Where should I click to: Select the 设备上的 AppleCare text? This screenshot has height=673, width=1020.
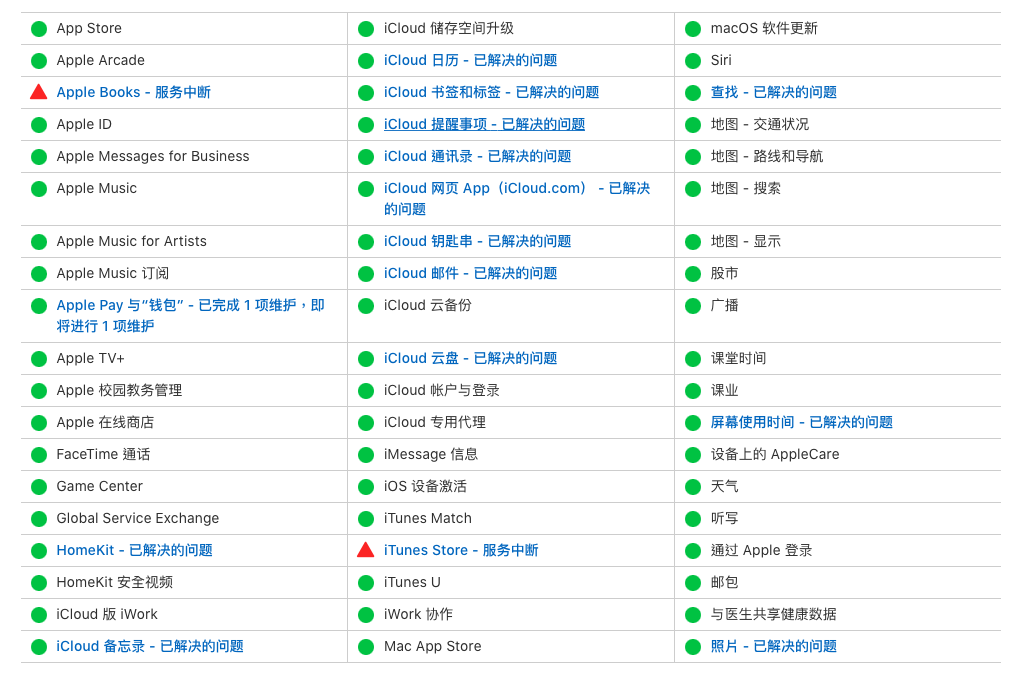[775, 454]
